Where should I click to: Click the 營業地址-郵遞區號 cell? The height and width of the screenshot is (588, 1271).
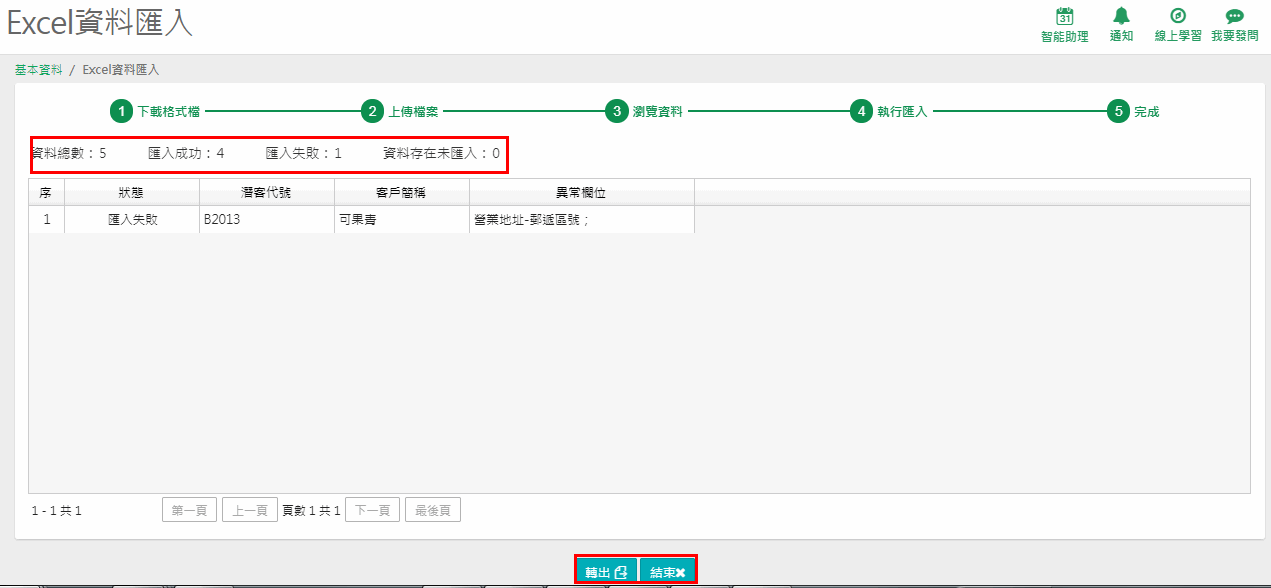pyautogui.click(x=582, y=219)
